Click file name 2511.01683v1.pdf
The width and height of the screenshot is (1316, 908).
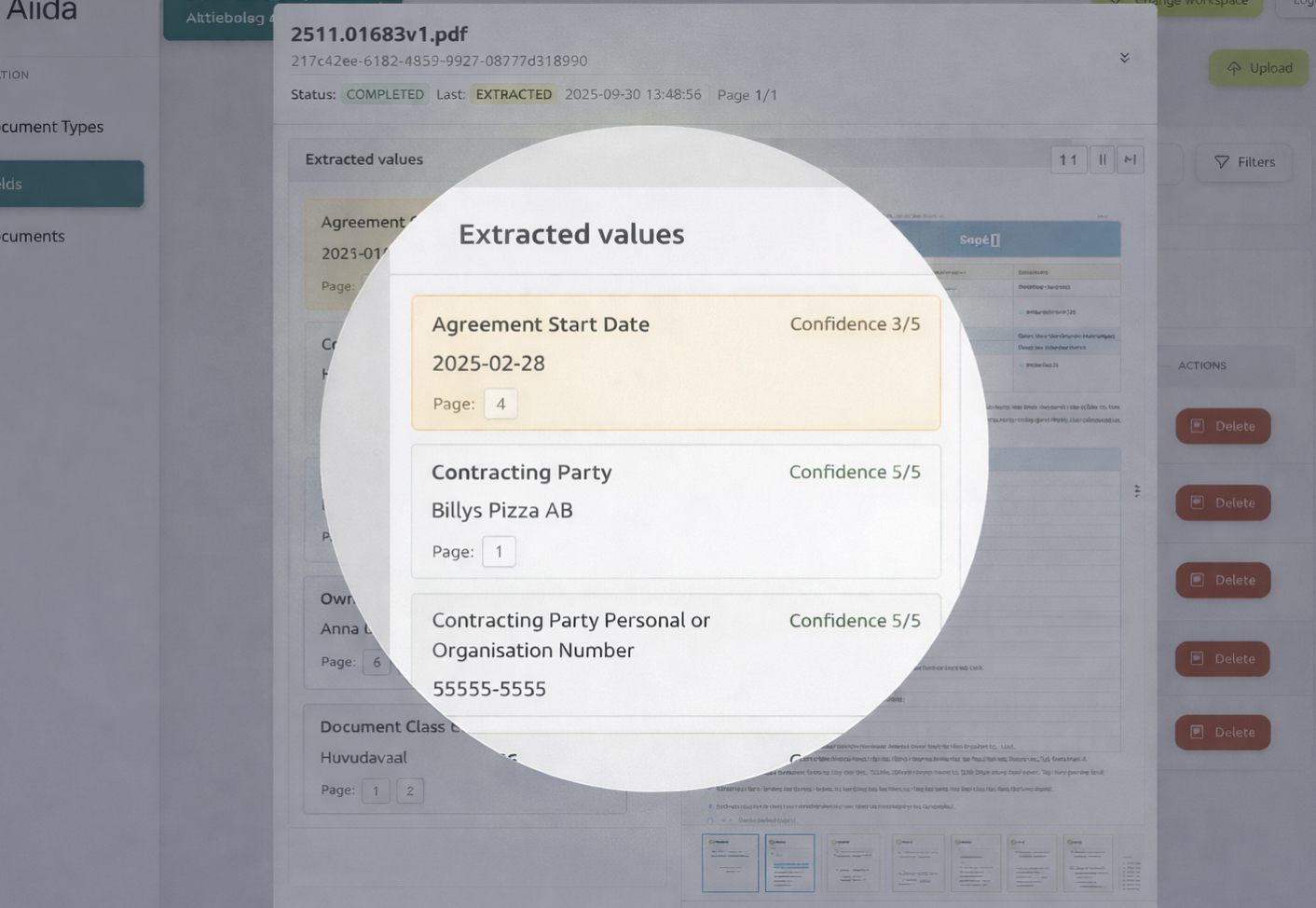coord(379,34)
